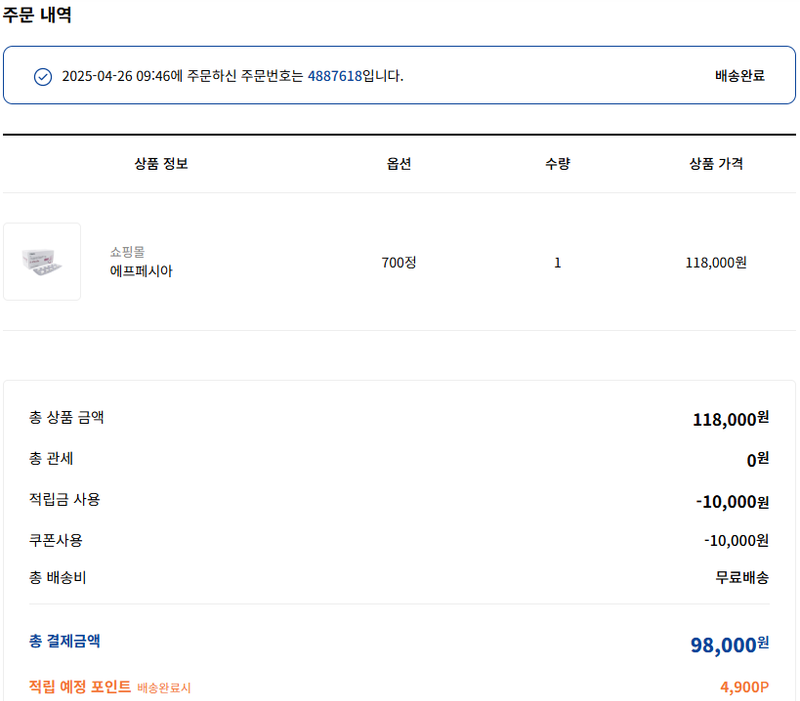The image size is (800, 701).
Task: Click the check circle icon in order notice
Action: [x=43, y=76]
